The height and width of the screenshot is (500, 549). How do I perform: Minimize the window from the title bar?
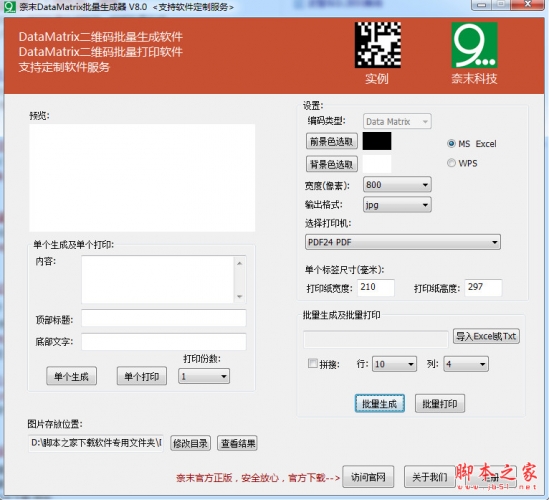(x=482, y=5)
